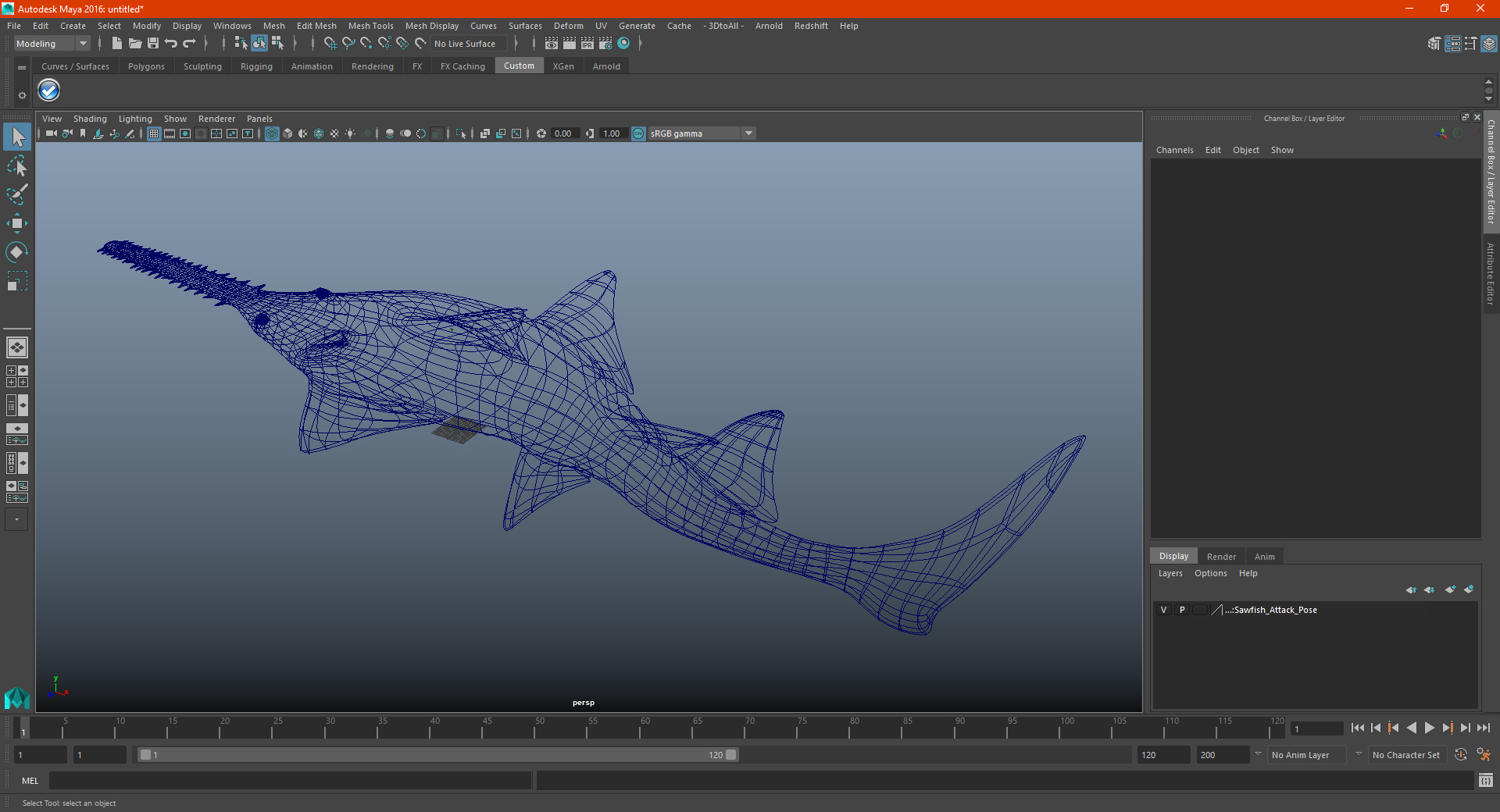Expand the sRGB gamma view transform dropdown

tap(748, 134)
